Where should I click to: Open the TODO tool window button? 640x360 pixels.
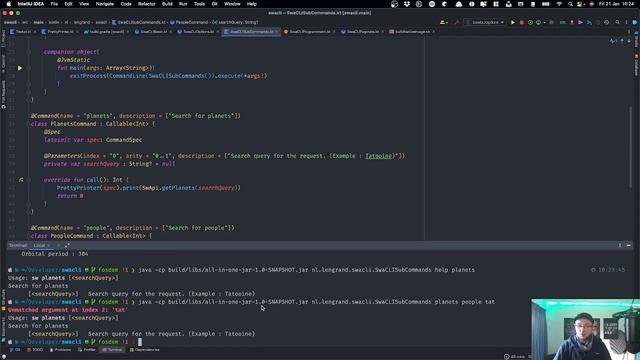pyautogui.click(x=35, y=350)
